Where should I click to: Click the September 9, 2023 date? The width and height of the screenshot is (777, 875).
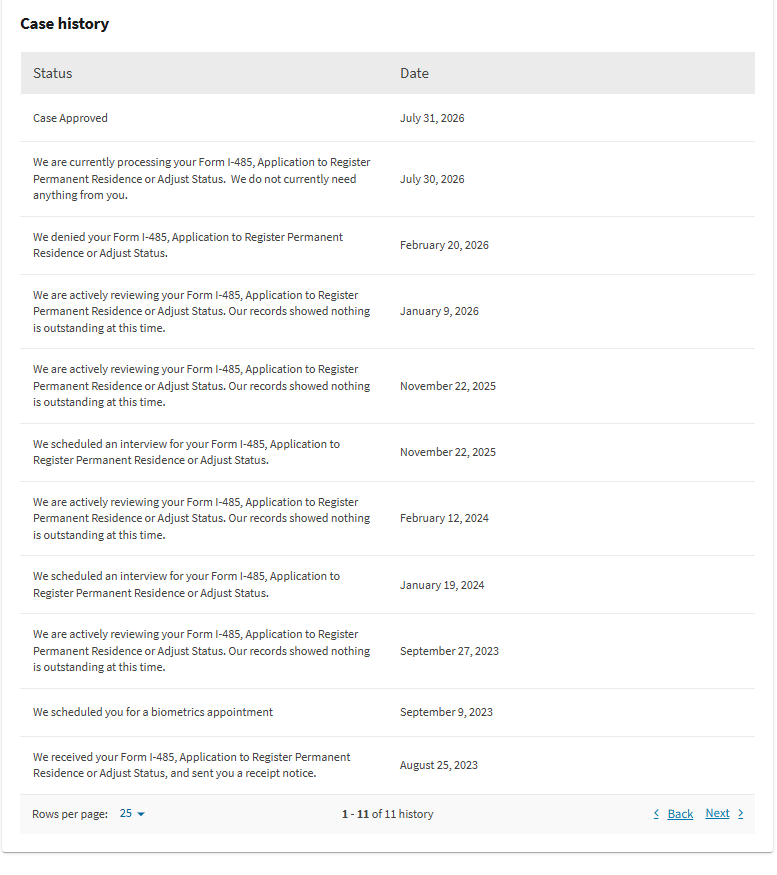click(x=446, y=713)
